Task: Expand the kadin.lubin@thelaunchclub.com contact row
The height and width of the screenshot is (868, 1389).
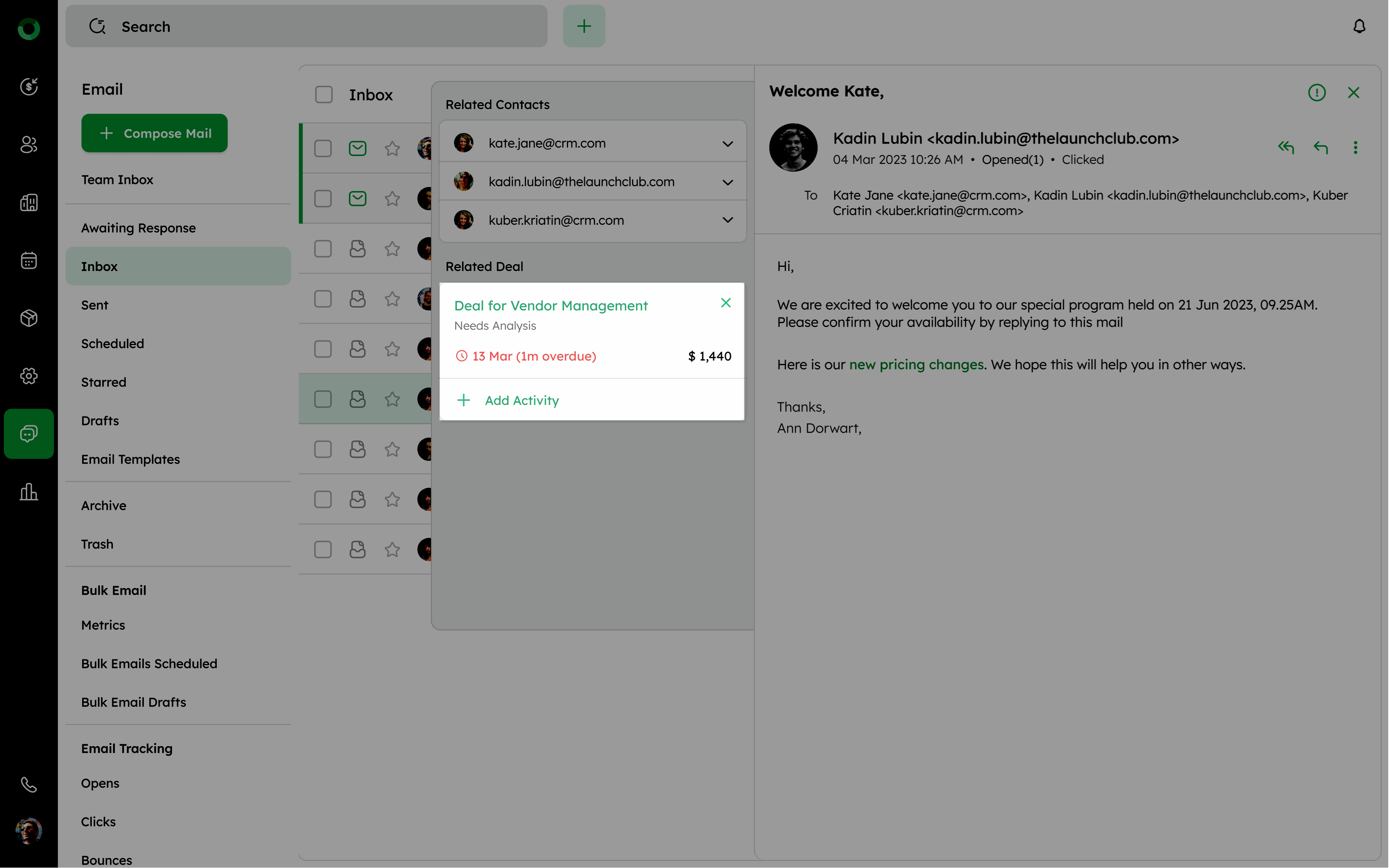Action: click(727, 182)
